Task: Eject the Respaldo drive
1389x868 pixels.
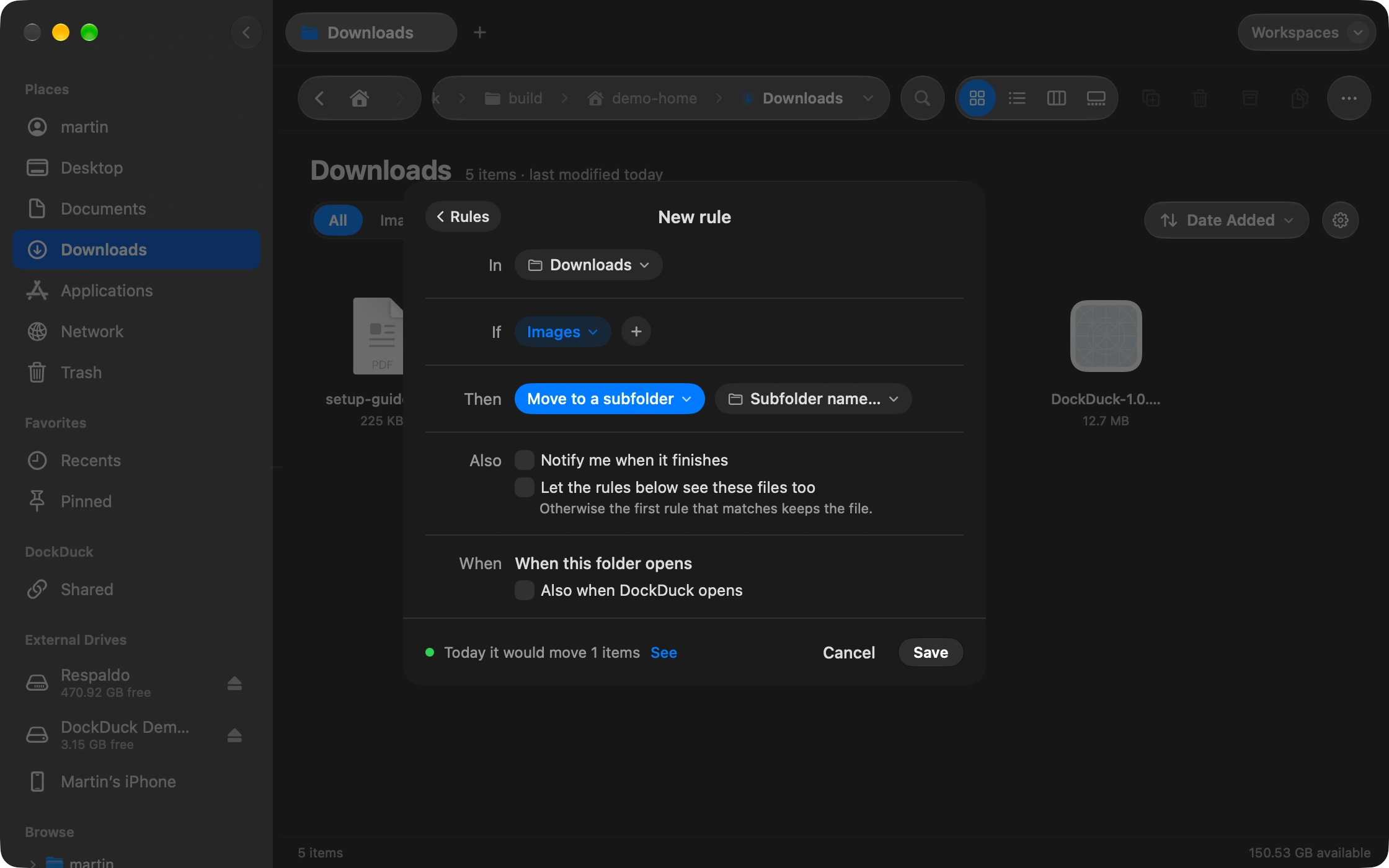Action: 234,683
